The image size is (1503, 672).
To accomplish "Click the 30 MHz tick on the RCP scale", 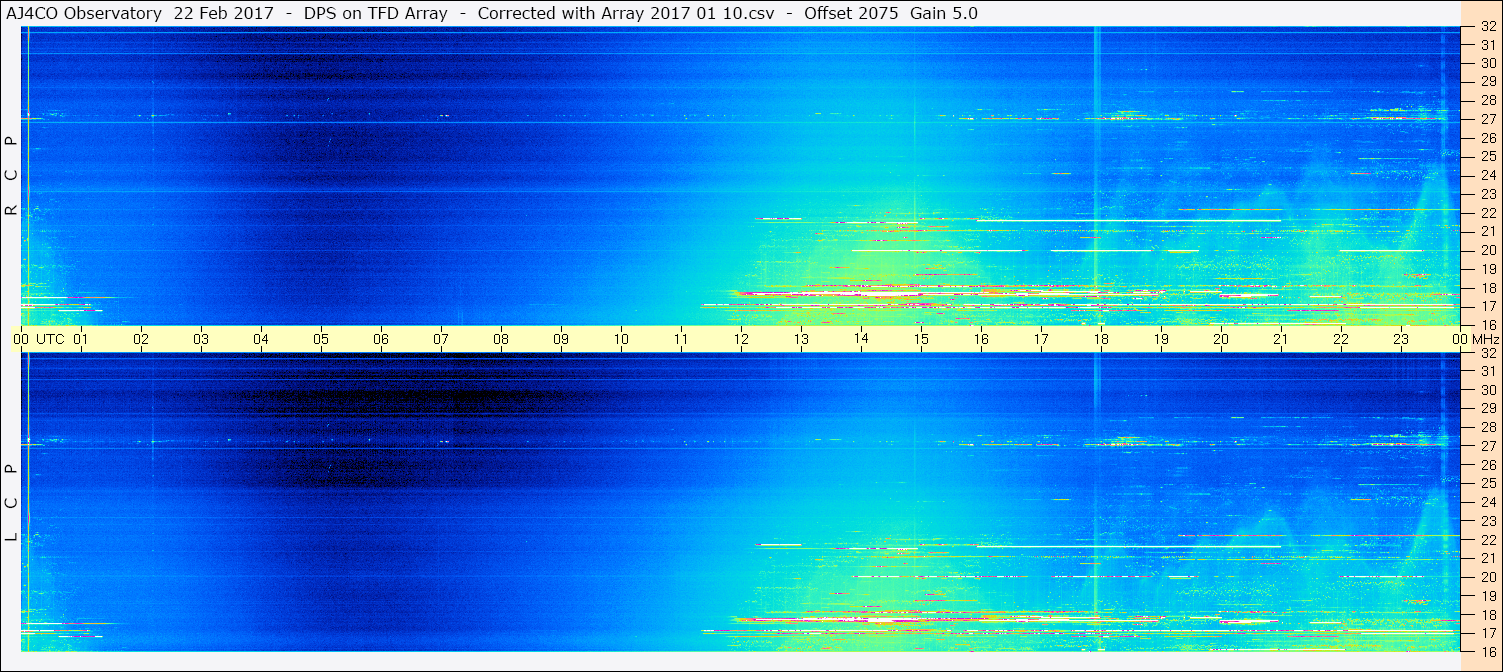I will (1487, 63).
